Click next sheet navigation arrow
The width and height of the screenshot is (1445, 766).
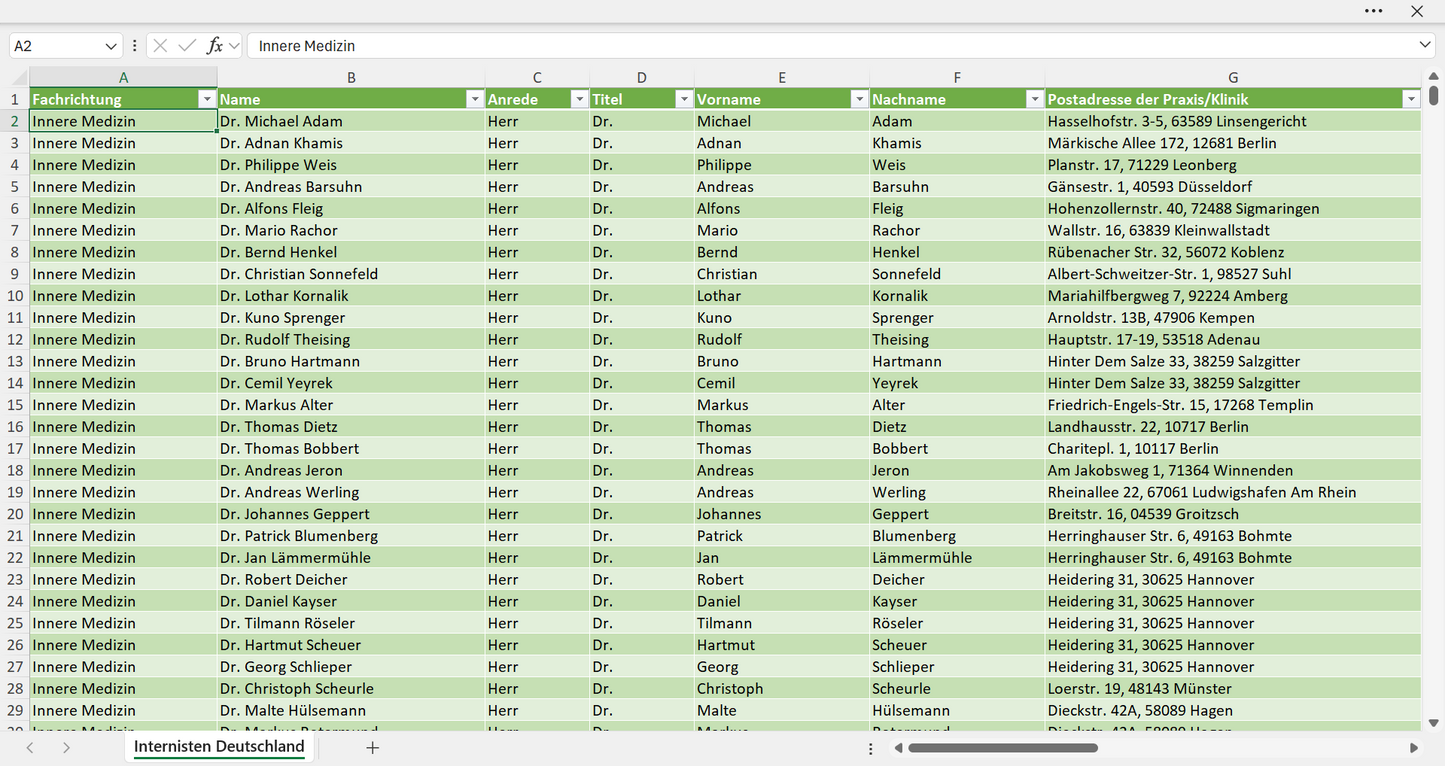[x=66, y=748]
